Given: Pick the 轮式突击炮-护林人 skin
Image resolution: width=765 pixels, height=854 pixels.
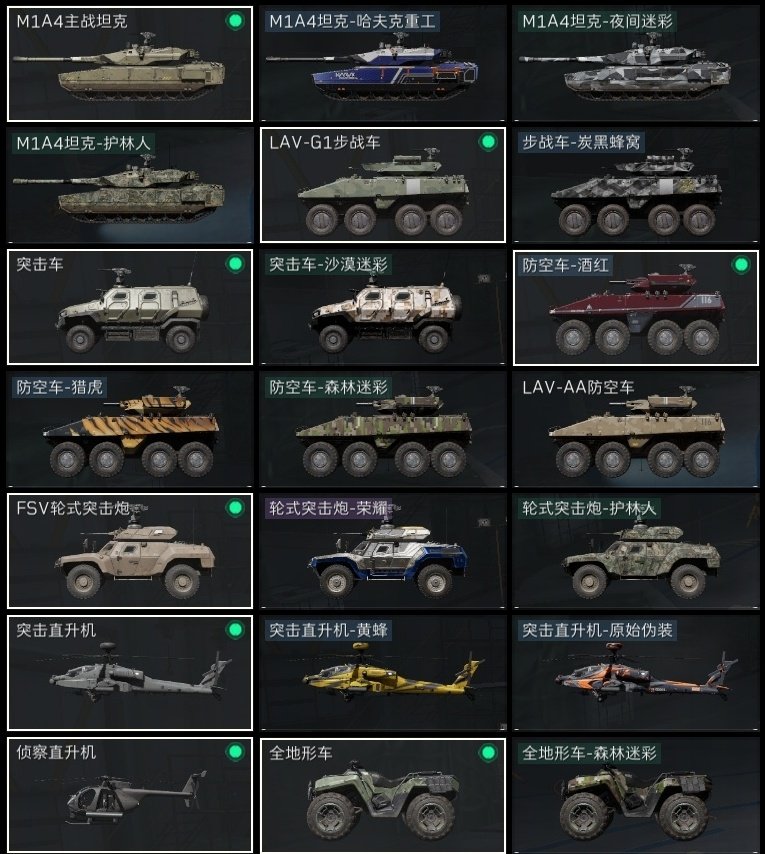Looking at the screenshot, I should pos(636,551).
